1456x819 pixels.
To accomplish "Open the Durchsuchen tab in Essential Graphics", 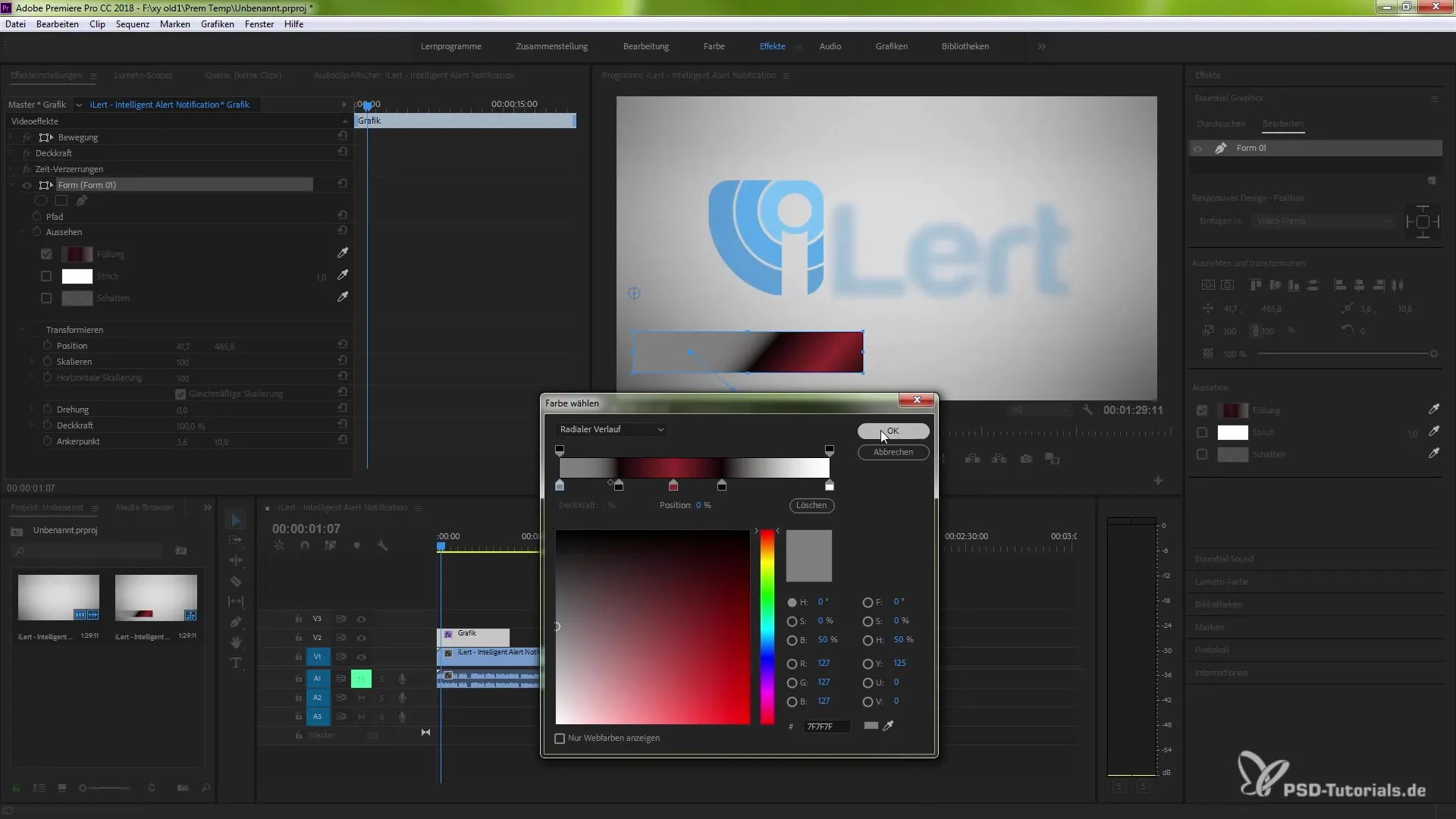I will 1221,124.
